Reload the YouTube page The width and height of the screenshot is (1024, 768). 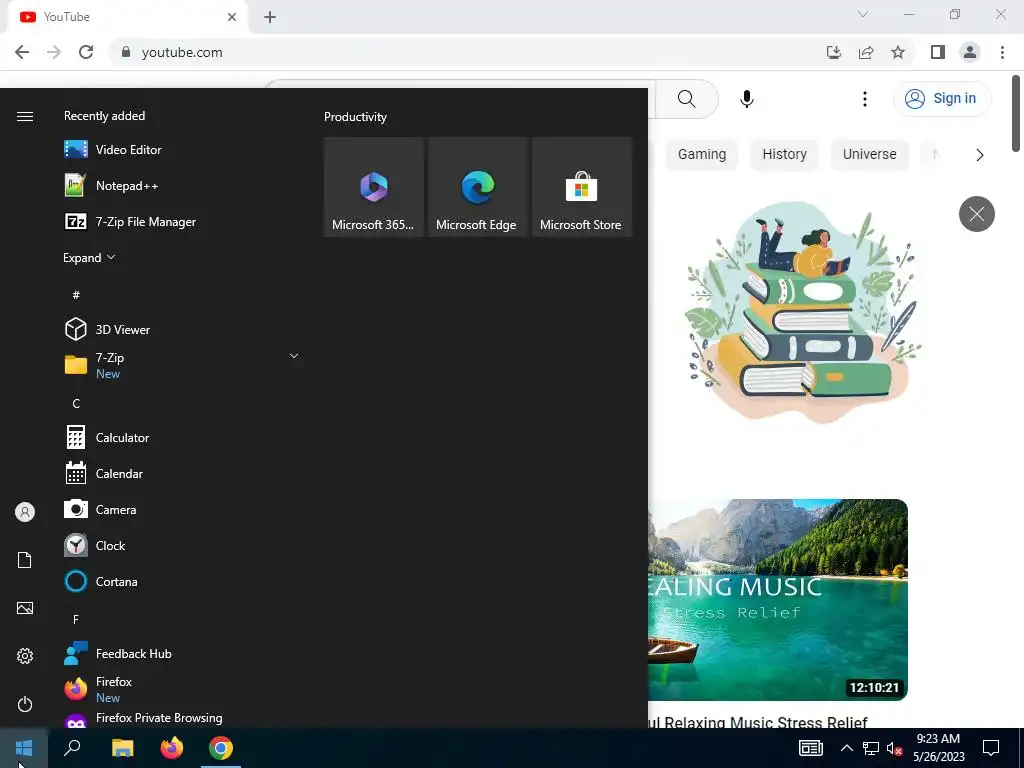[86, 52]
